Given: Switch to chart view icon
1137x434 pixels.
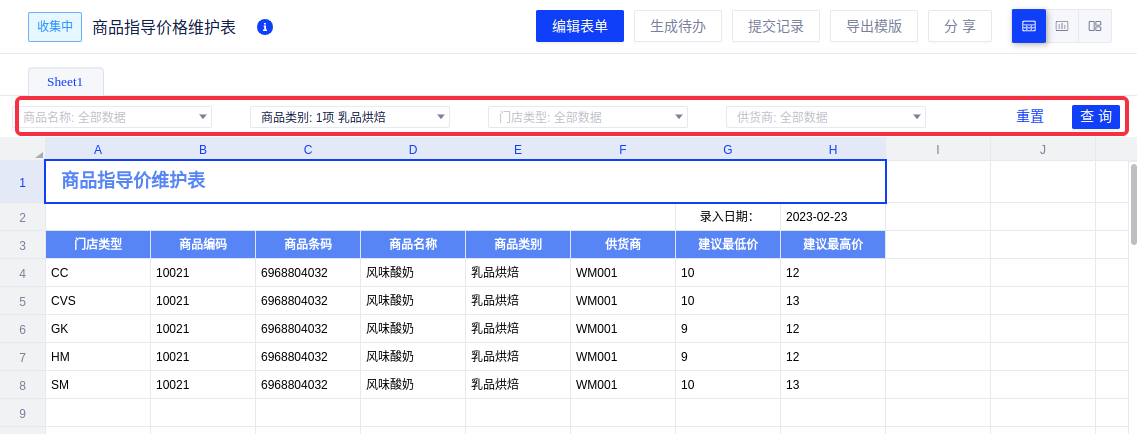Looking at the screenshot, I should tap(1061, 26).
